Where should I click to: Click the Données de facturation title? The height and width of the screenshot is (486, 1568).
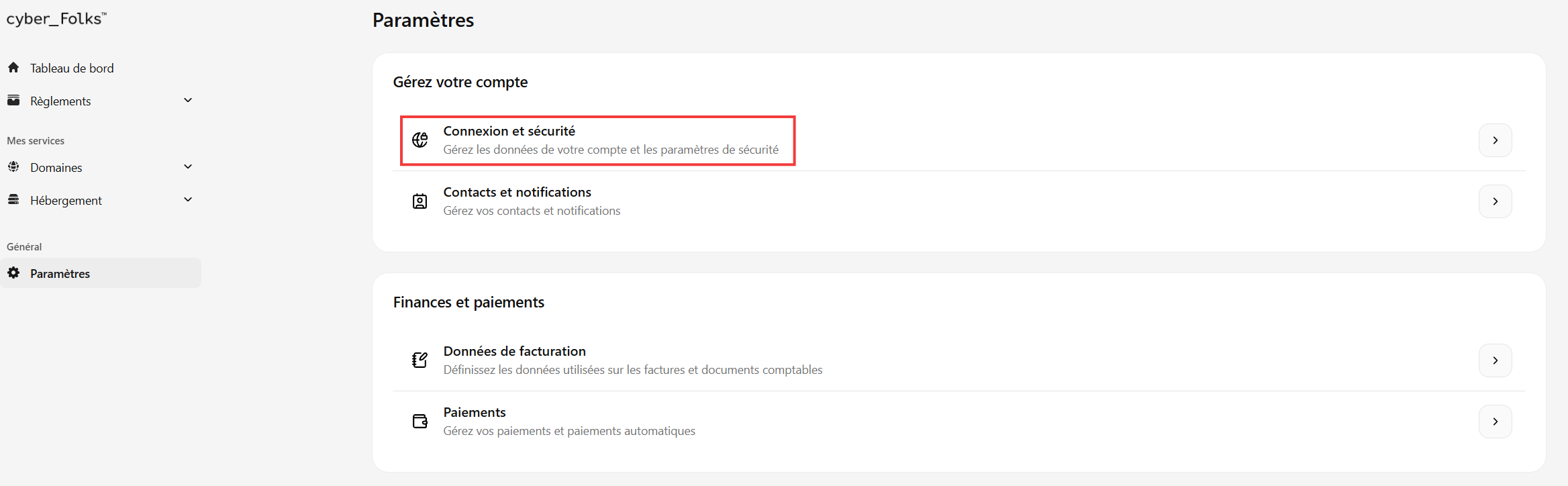click(x=514, y=351)
